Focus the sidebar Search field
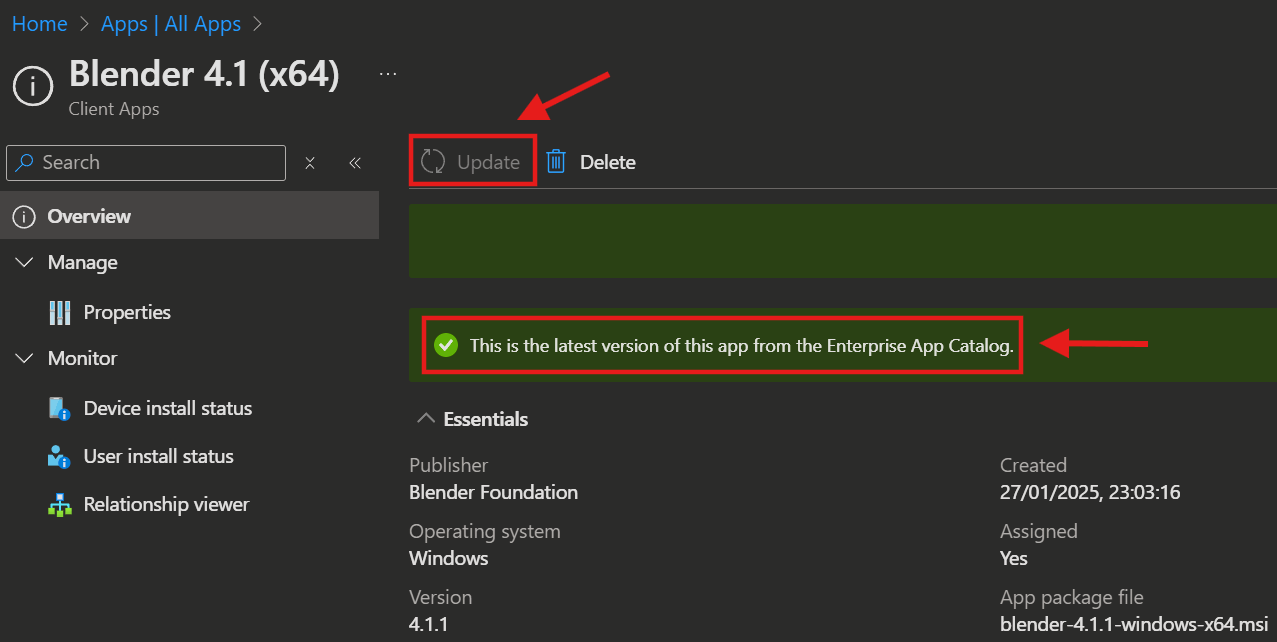Viewport: 1277px width, 642px height. click(146, 162)
